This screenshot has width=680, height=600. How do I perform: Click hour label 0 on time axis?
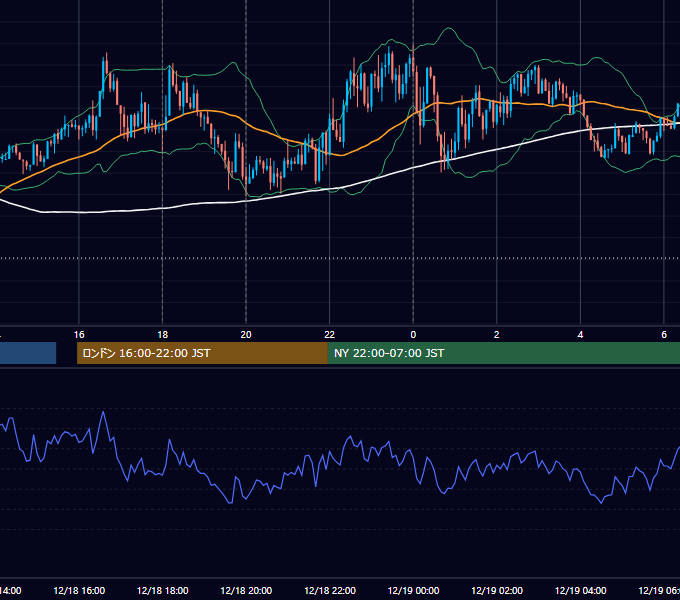[413, 335]
